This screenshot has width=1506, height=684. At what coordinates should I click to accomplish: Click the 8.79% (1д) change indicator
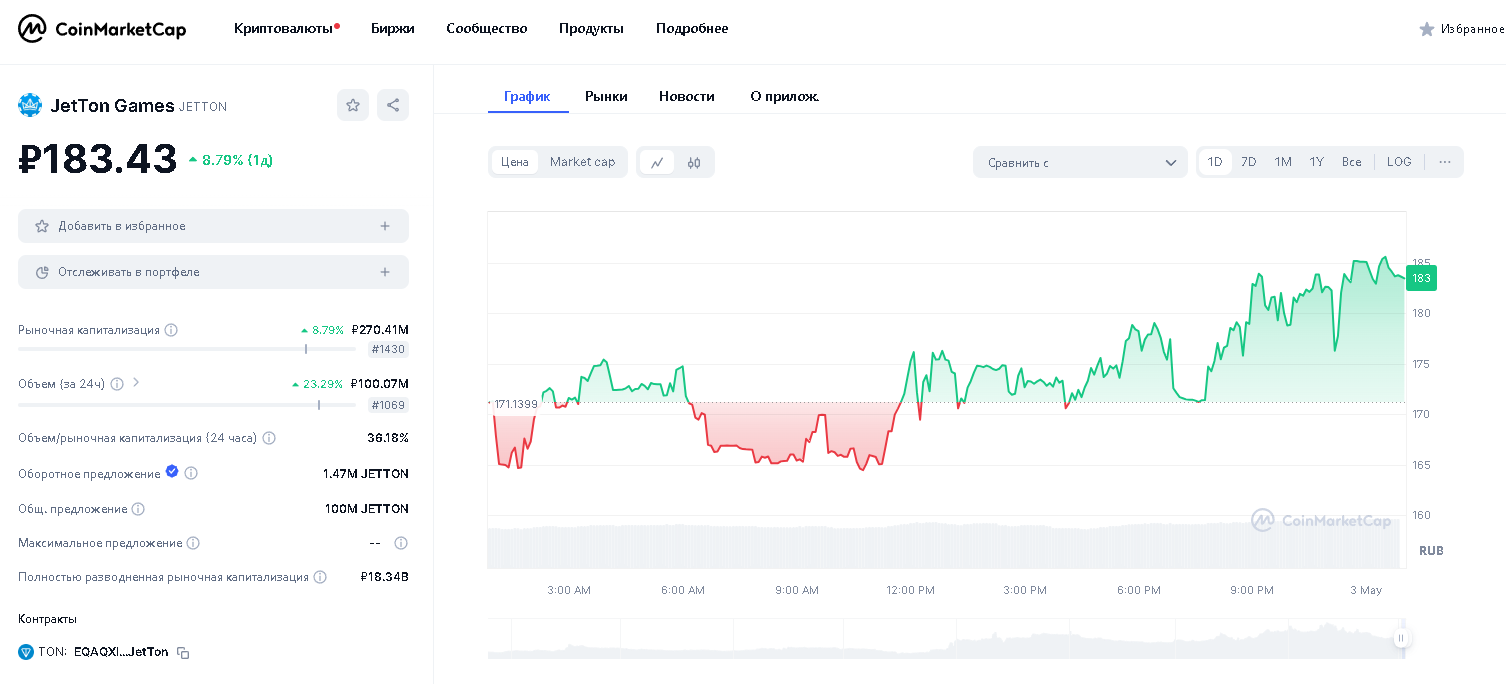(230, 160)
